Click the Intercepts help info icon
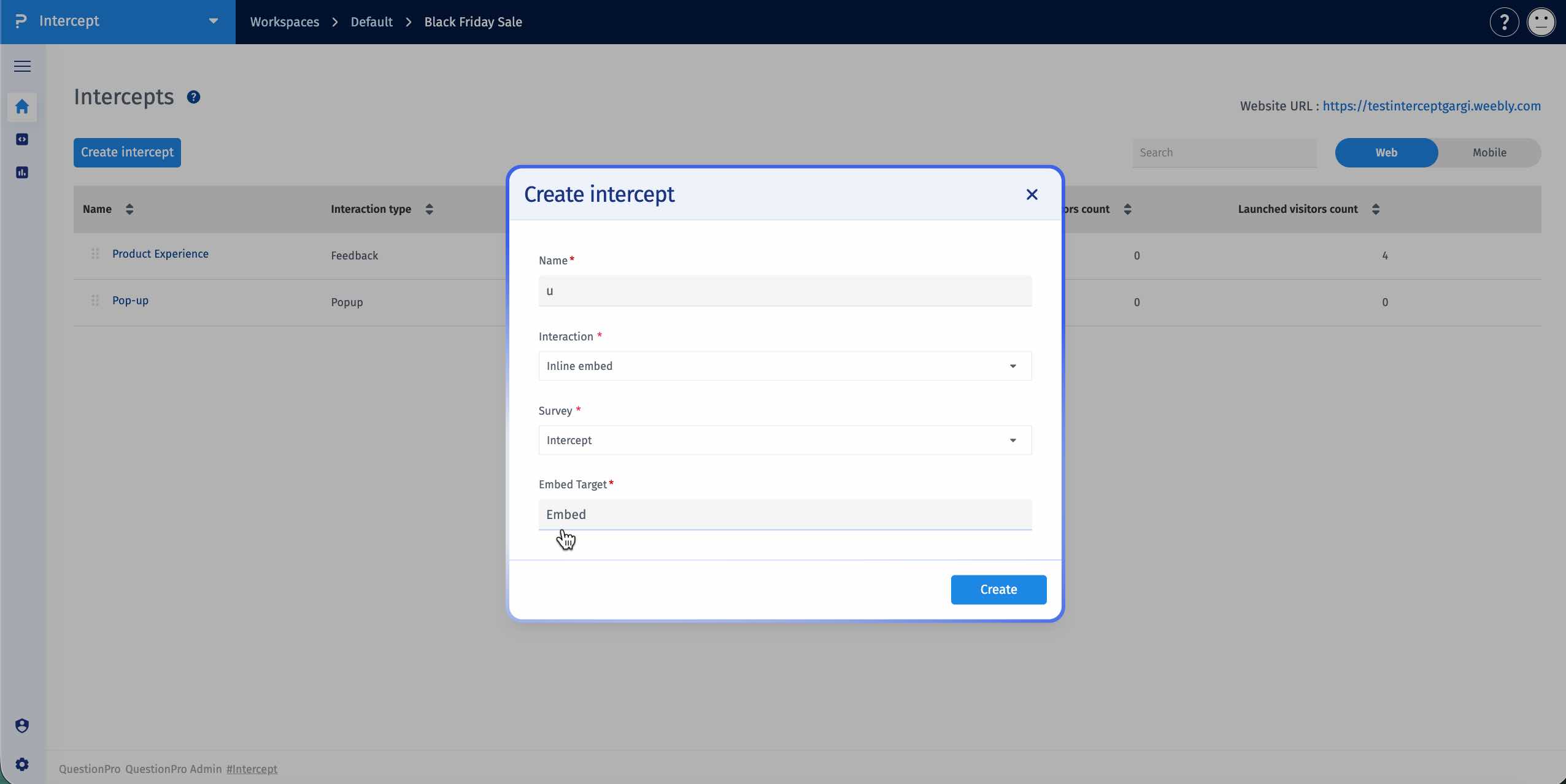The height and width of the screenshot is (784, 1566). click(x=193, y=98)
